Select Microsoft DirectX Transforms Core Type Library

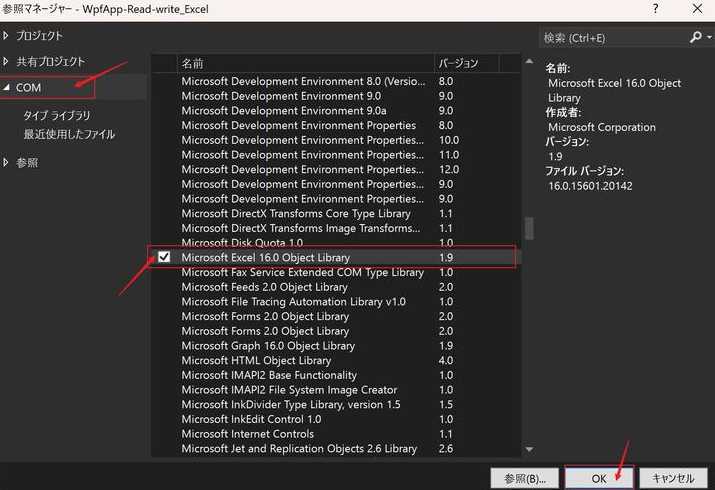335,213
